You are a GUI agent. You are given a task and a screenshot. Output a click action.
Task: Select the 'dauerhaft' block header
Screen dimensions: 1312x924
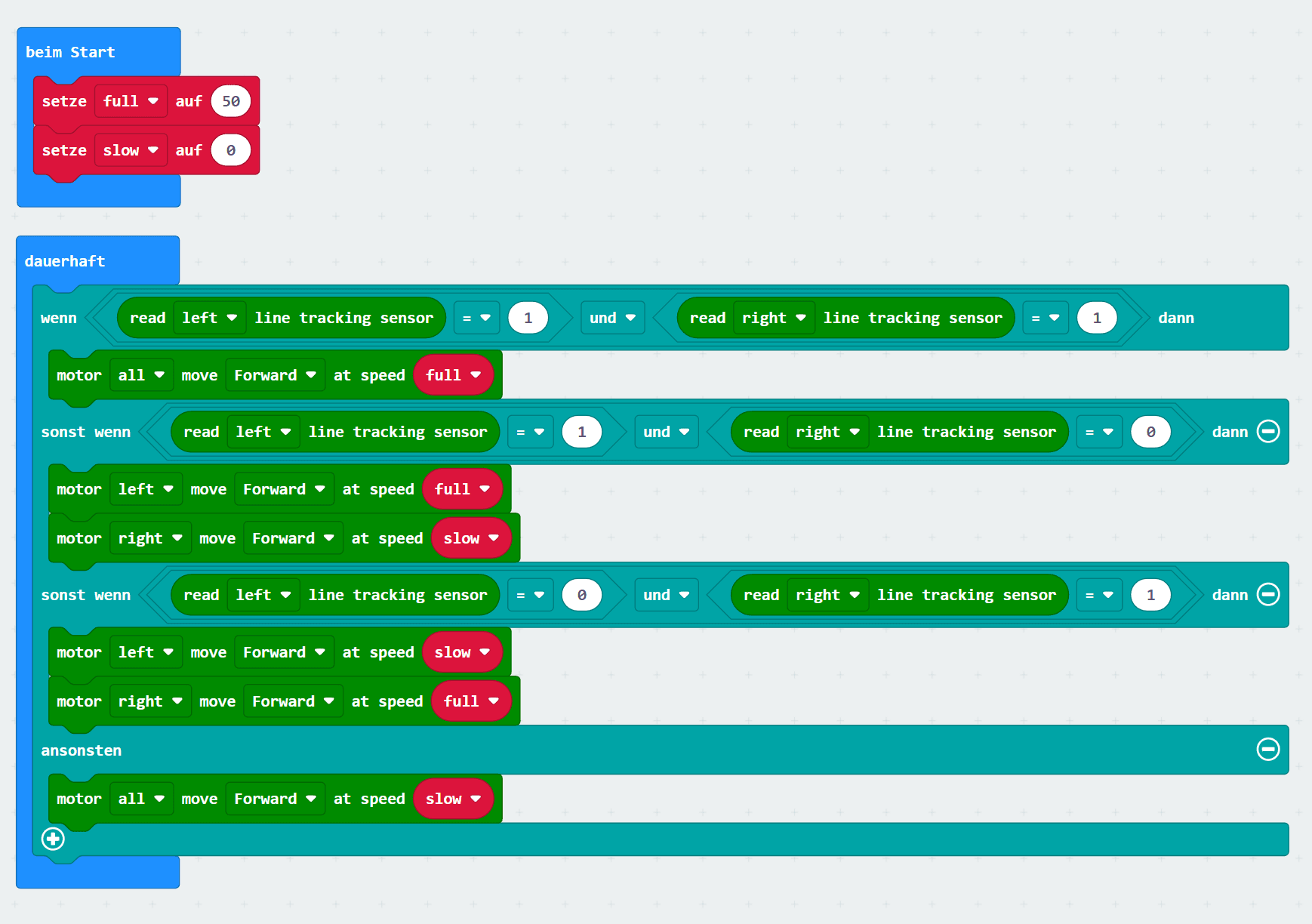(x=64, y=260)
